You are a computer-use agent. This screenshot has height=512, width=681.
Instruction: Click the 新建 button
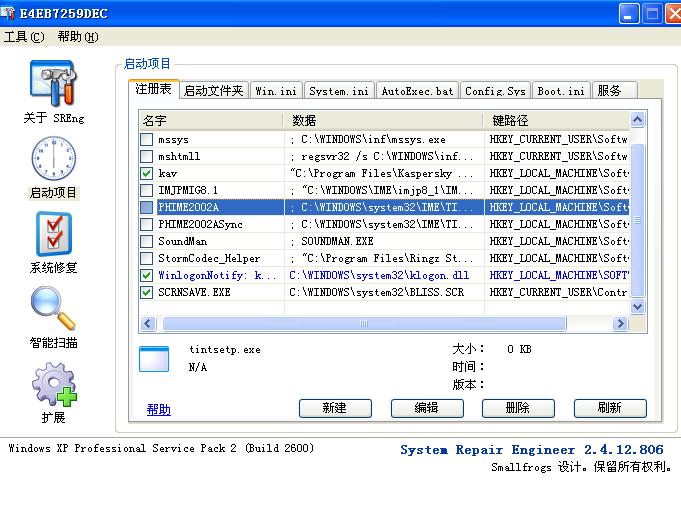[335, 408]
